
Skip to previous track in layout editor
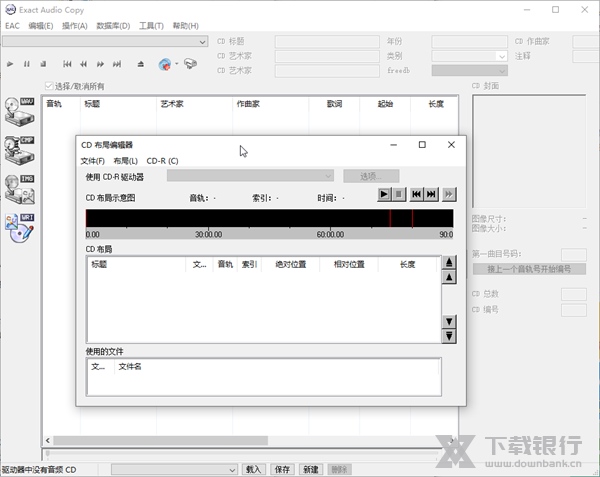point(416,195)
